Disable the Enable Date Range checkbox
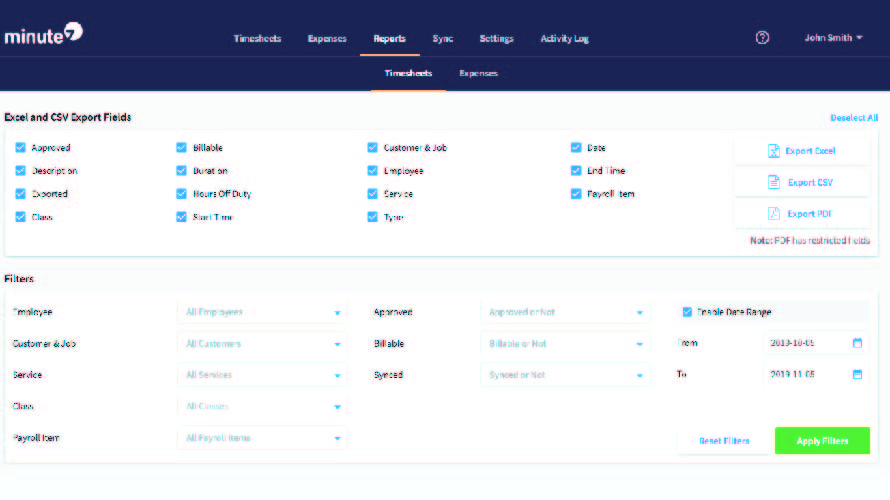Screen dimensions: 890x500 pyautogui.click(x=687, y=312)
